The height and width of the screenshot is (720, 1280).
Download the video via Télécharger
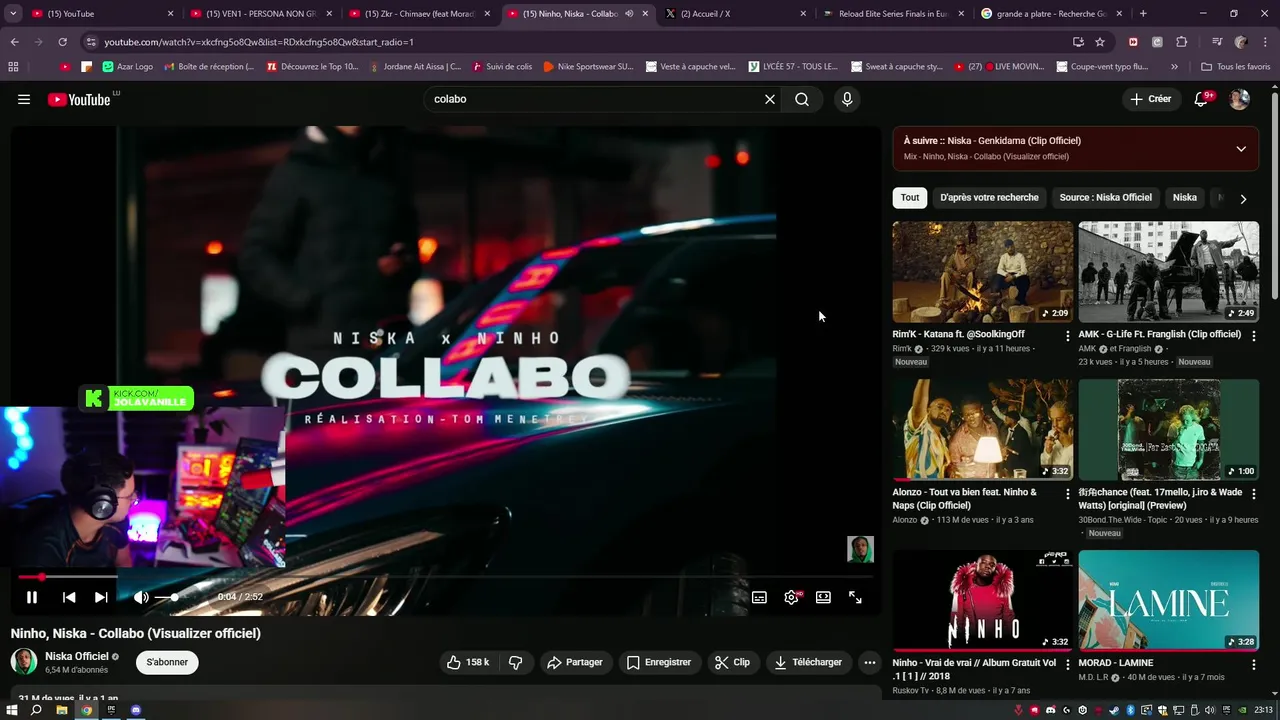808,662
